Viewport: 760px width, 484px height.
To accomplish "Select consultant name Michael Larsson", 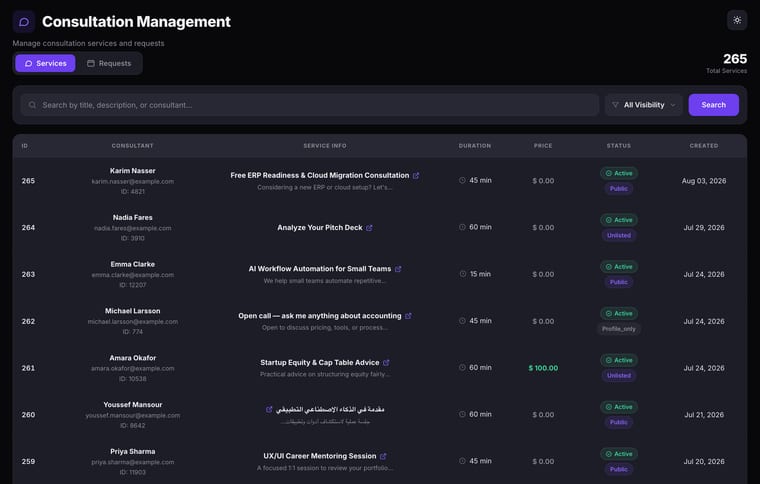I will coord(133,311).
